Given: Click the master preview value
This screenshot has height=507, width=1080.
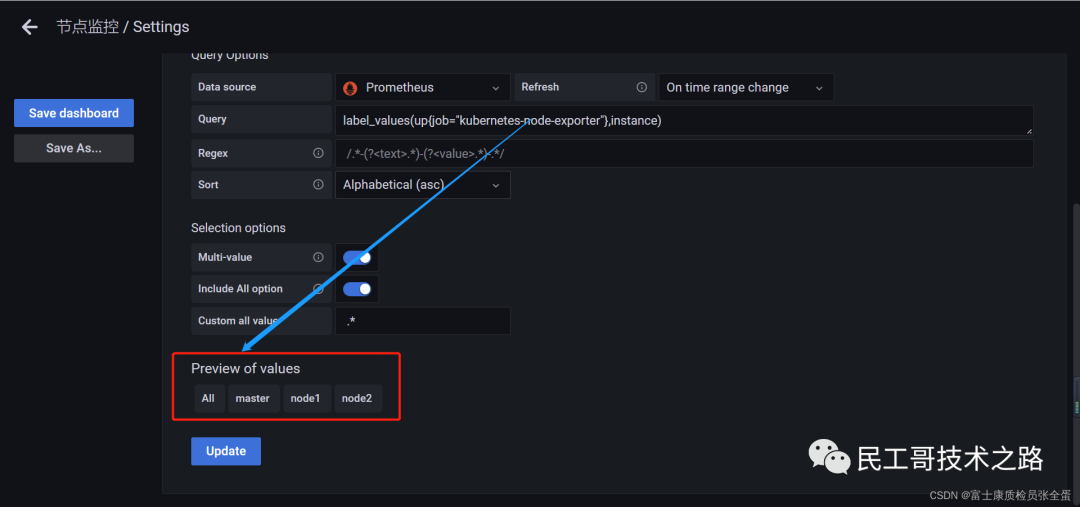Looking at the screenshot, I should tap(253, 398).
